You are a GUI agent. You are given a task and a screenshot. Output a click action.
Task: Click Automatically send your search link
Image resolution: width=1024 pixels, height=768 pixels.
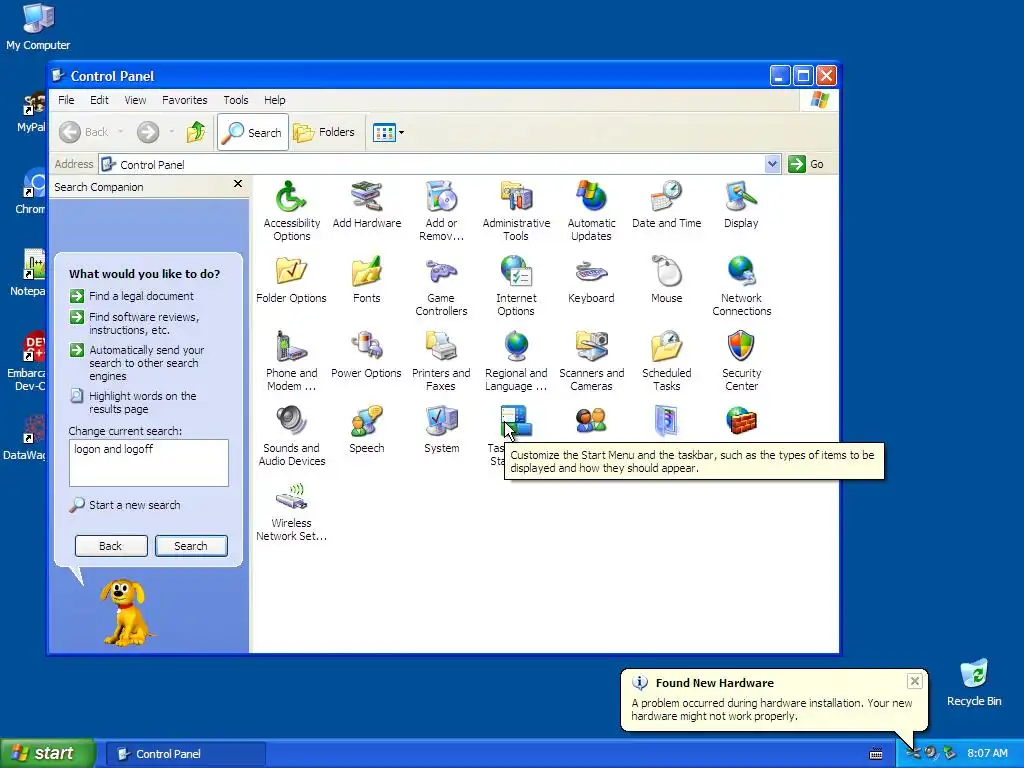click(137, 363)
